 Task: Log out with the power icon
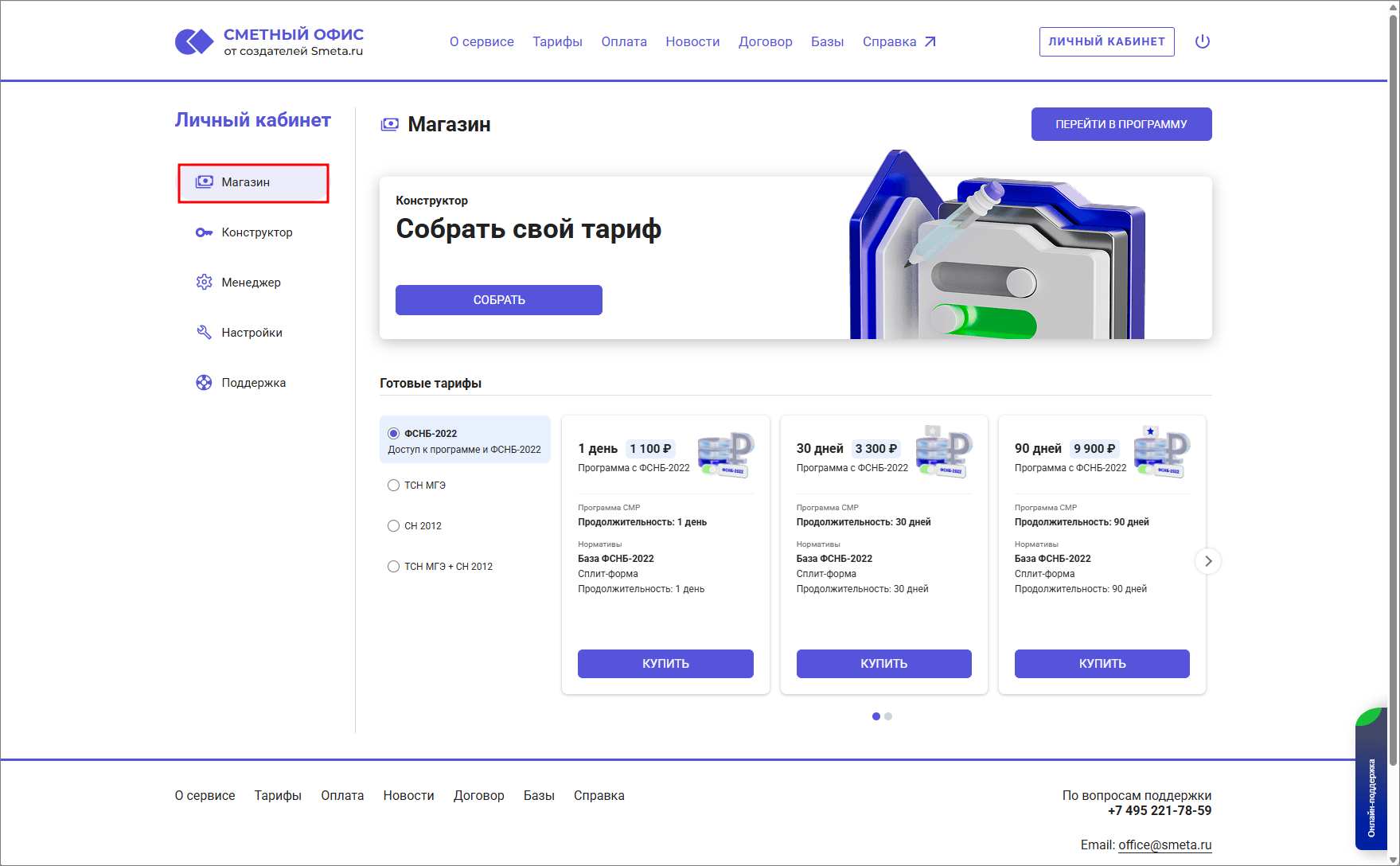[1203, 41]
